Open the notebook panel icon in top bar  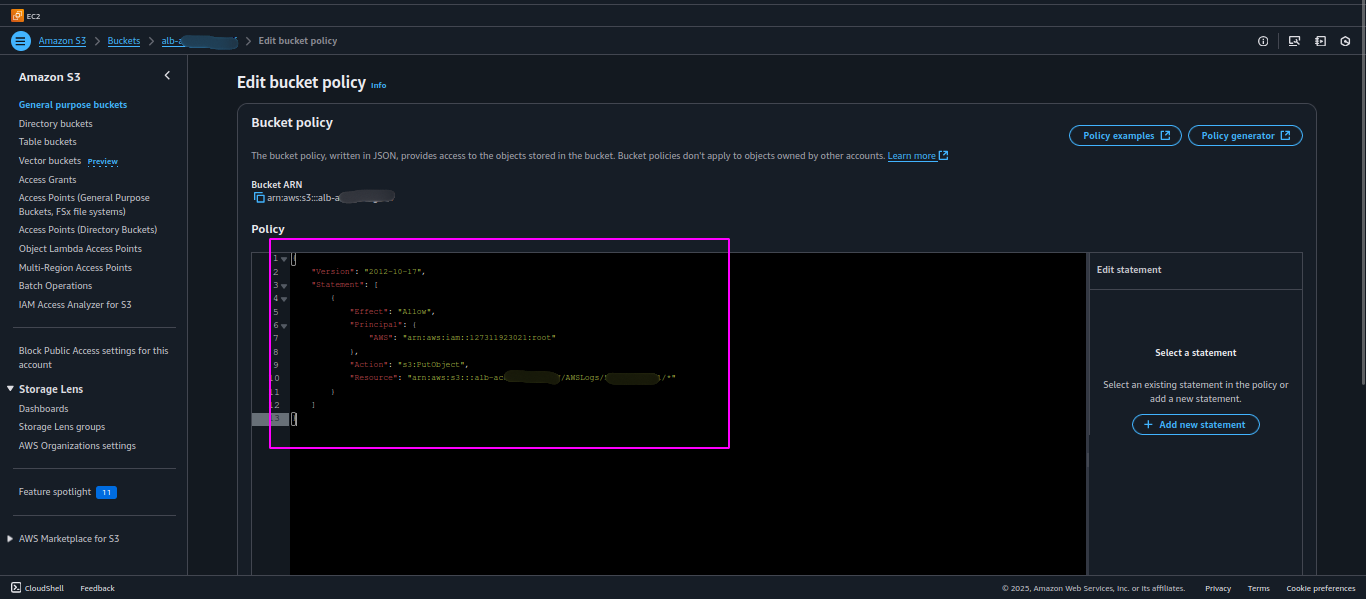pyautogui.click(x=1320, y=41)
